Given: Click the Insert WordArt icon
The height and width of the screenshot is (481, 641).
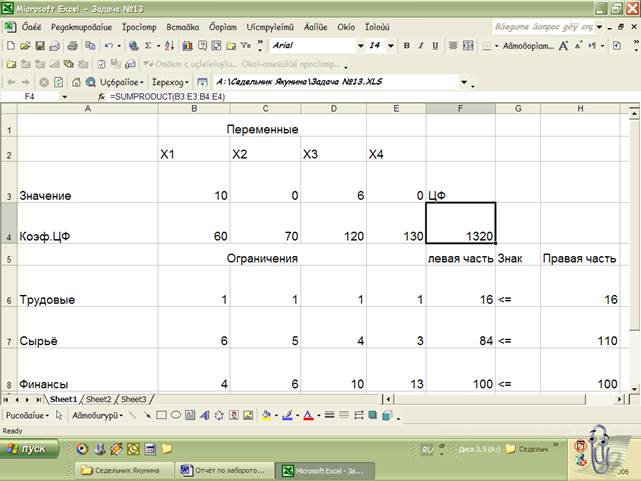Looking at the screenshot, I should (x=204, y=414).
